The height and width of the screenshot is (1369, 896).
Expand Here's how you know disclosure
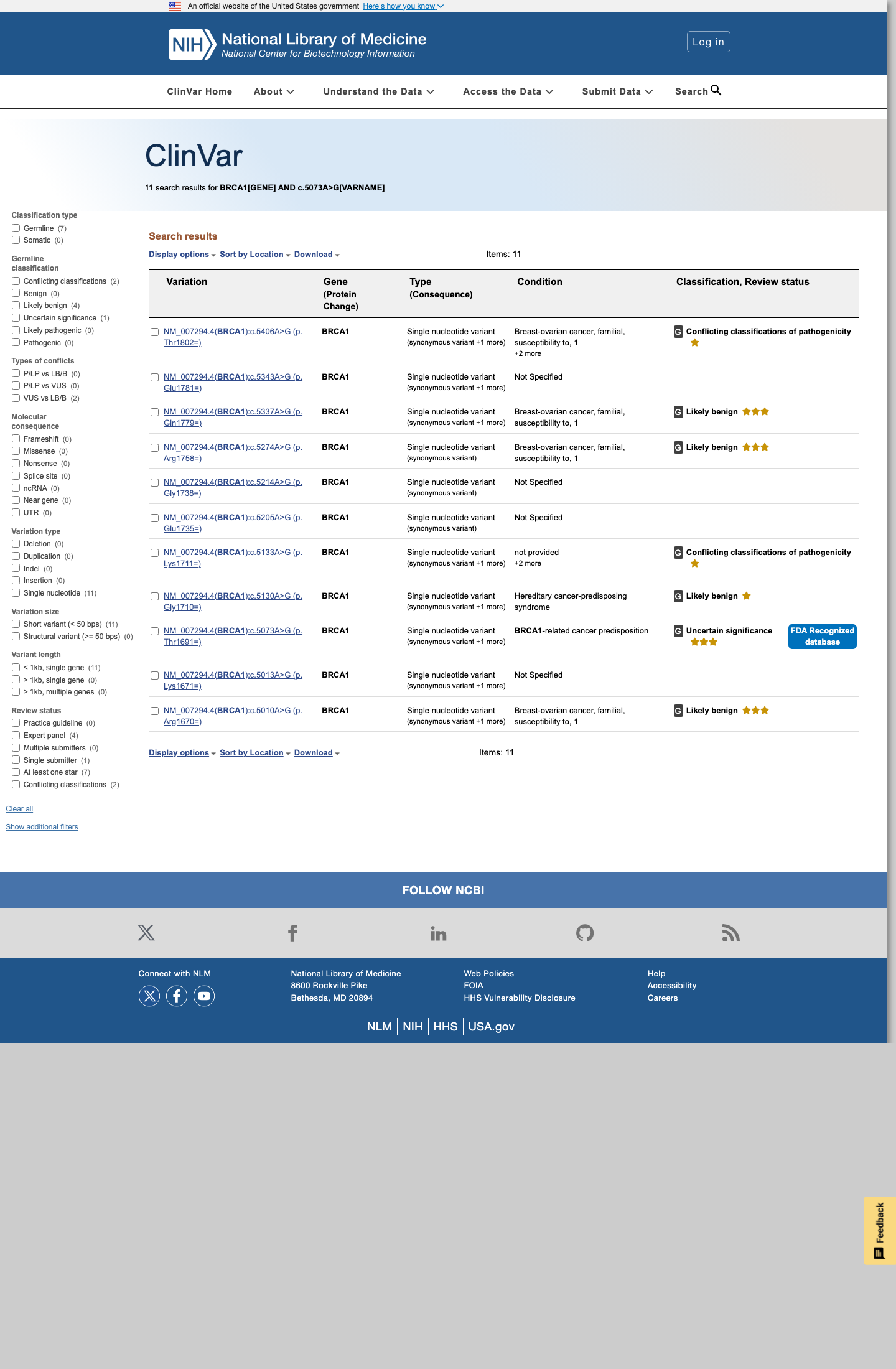[403, 6]
